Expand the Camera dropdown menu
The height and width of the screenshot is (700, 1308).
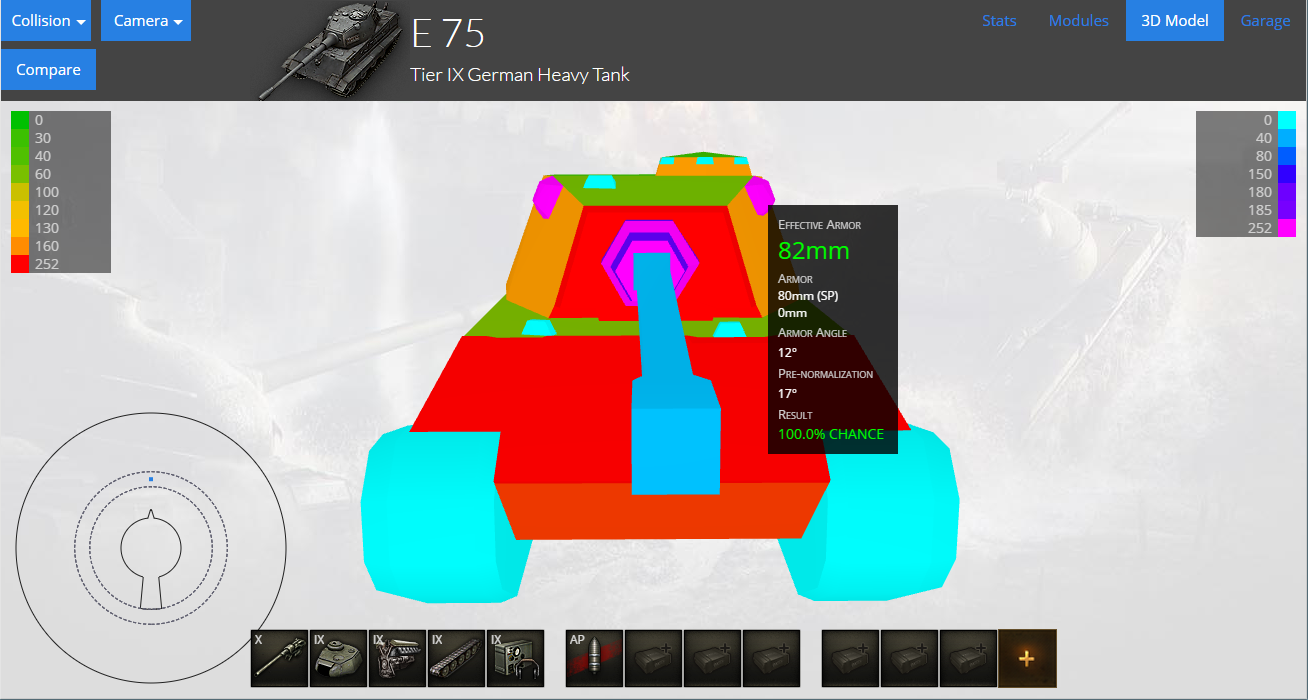[x=146, y=21]
